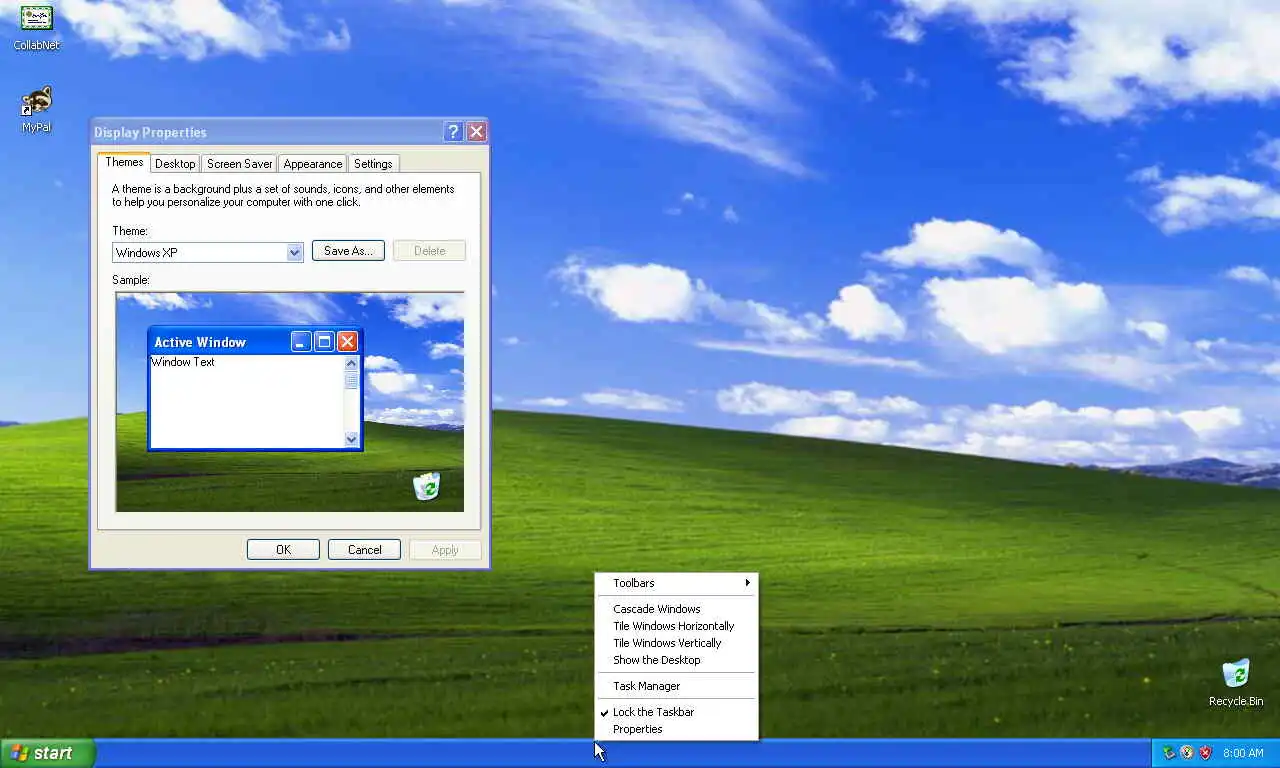This screenshot has width=1280, height=768.
Task: Click the Save As... button
Action: 348,251
